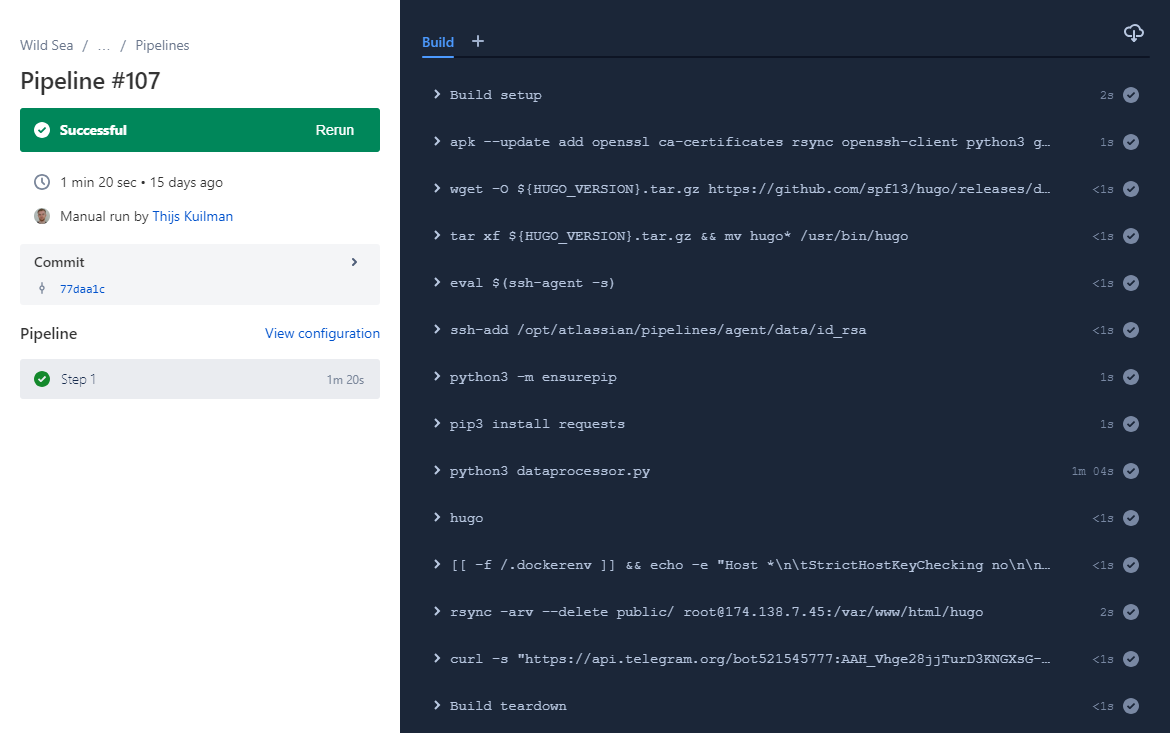Screen dimensions: 1170x733
Task: Download the build log via cloud icon
Action: [1133, 33]
